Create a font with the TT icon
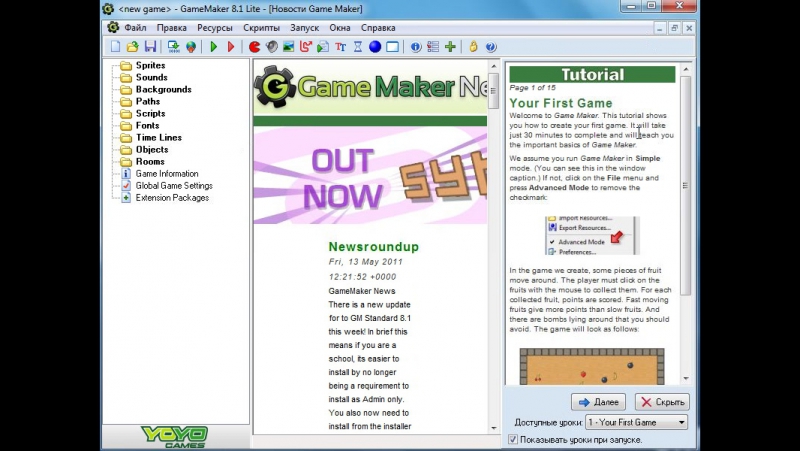Image resolution: width=800 pixels, height=451 pixels. [x=341, y=47]
